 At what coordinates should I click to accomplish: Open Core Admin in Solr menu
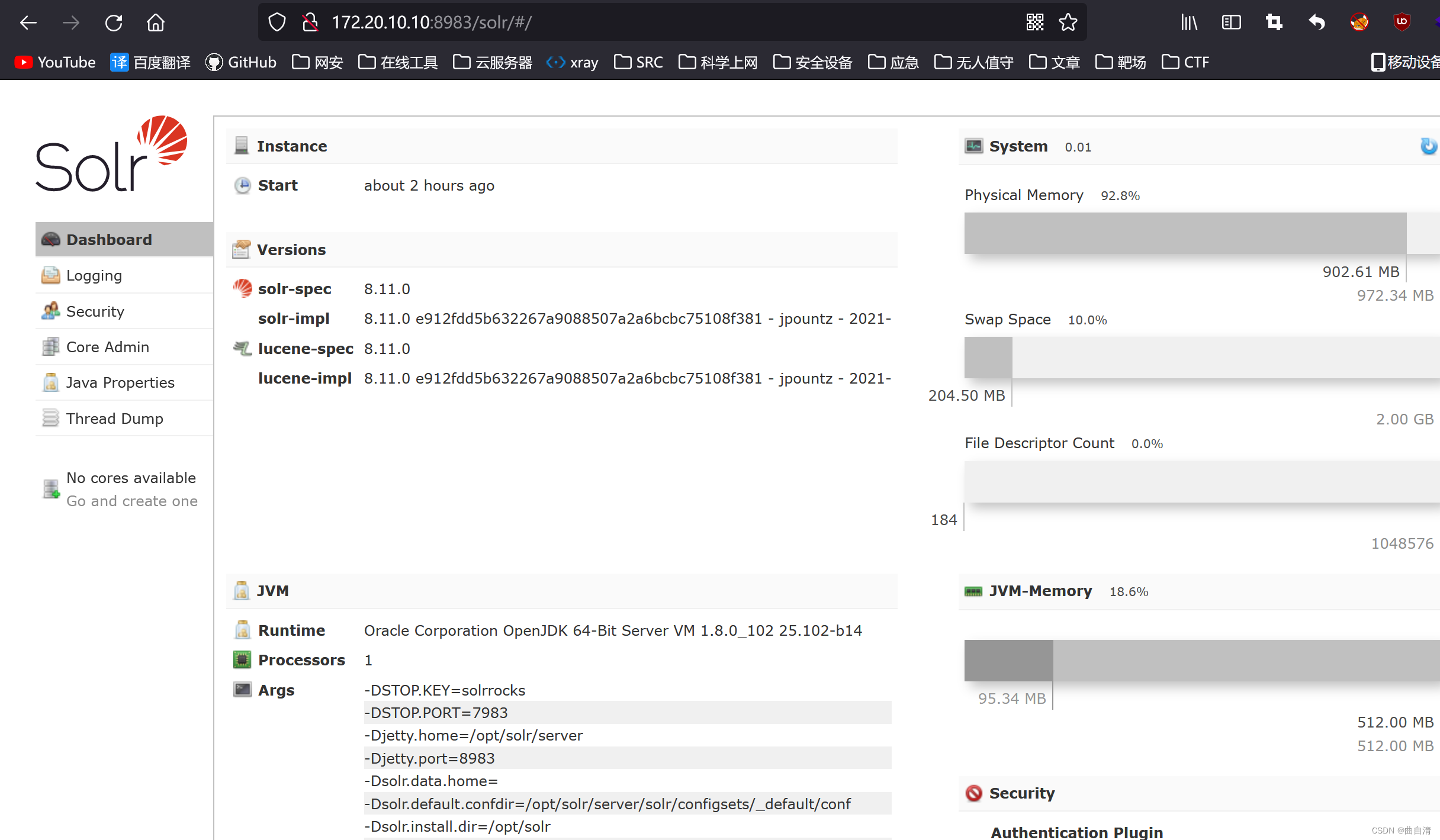(x=124, y=347)
